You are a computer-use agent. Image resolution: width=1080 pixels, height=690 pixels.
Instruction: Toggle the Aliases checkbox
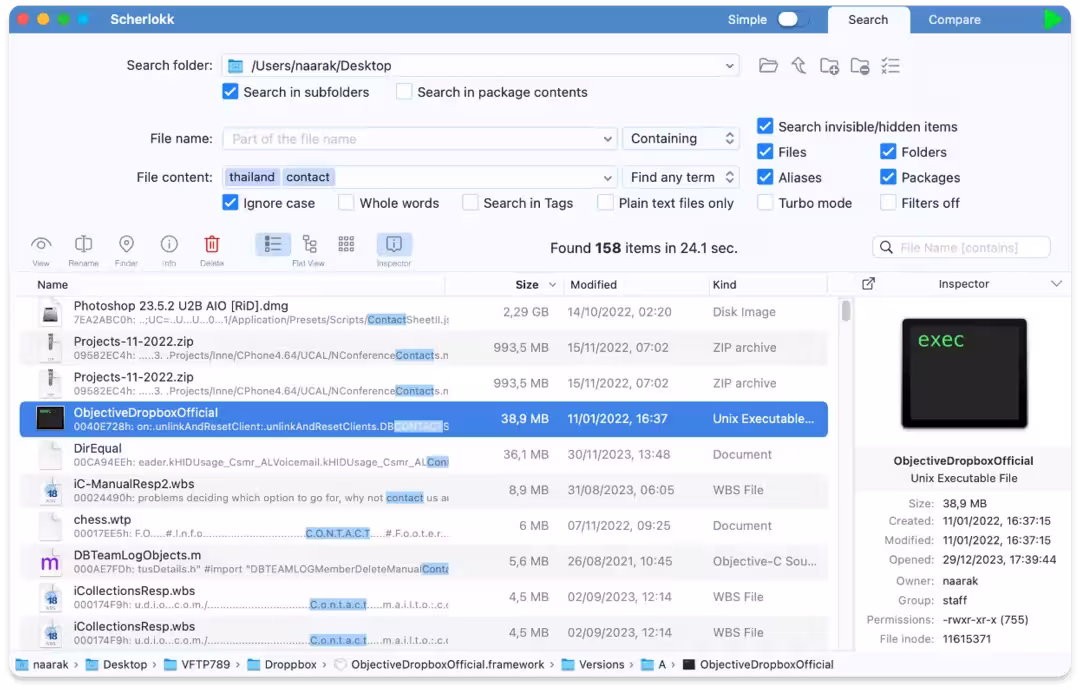coord(765,177)
